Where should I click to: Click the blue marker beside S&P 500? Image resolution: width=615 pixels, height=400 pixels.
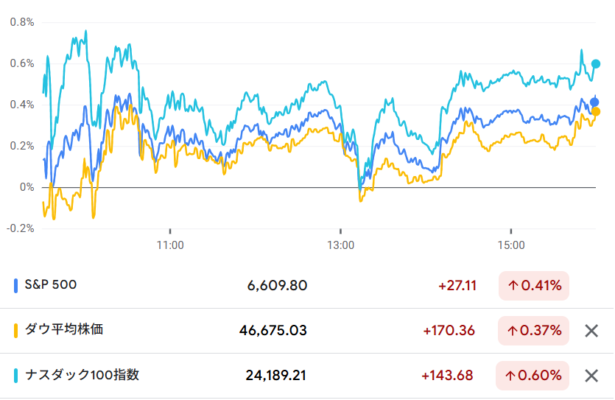16,286
